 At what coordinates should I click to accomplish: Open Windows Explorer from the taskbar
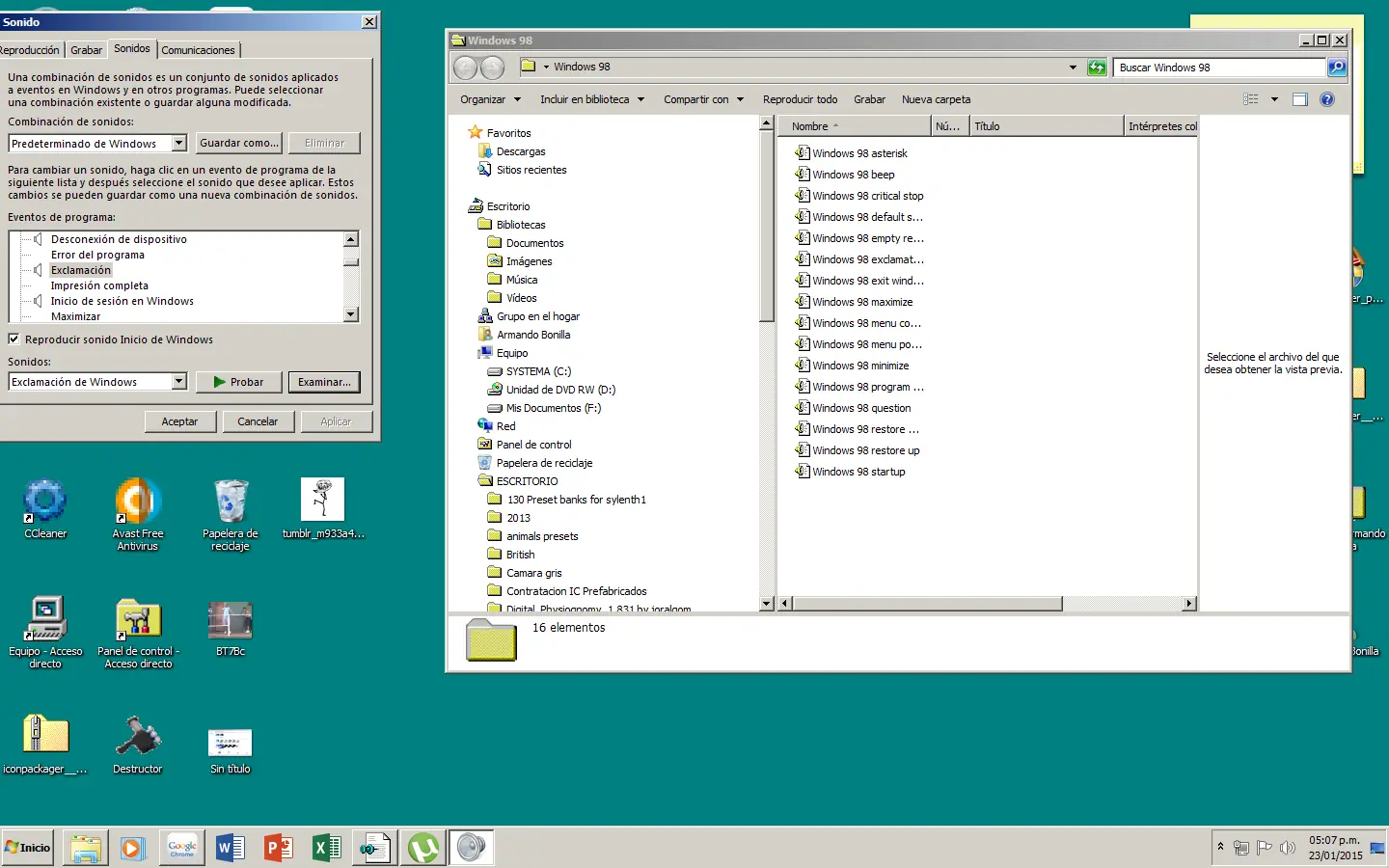click(86, 848)
